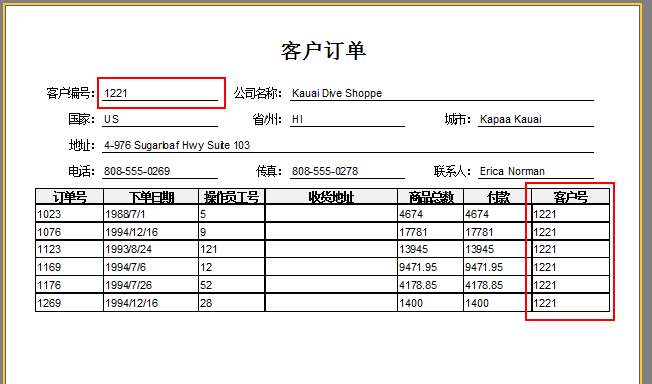Click the 下单日期 column header
This screenshot has height=384, width=652.
coord(151,196)
